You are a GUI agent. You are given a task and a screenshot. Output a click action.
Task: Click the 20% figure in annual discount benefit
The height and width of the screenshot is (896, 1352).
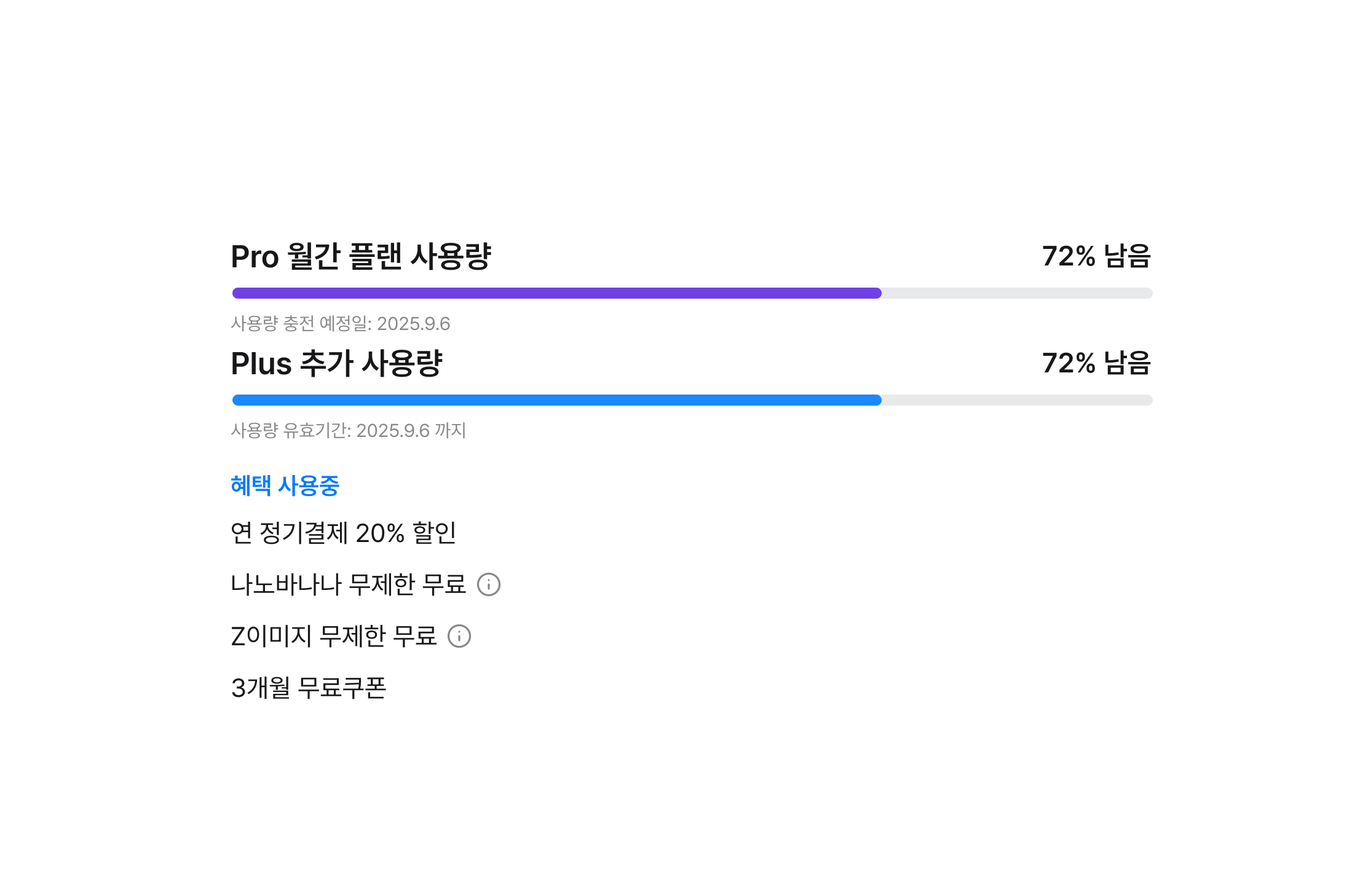coord(380,533)
